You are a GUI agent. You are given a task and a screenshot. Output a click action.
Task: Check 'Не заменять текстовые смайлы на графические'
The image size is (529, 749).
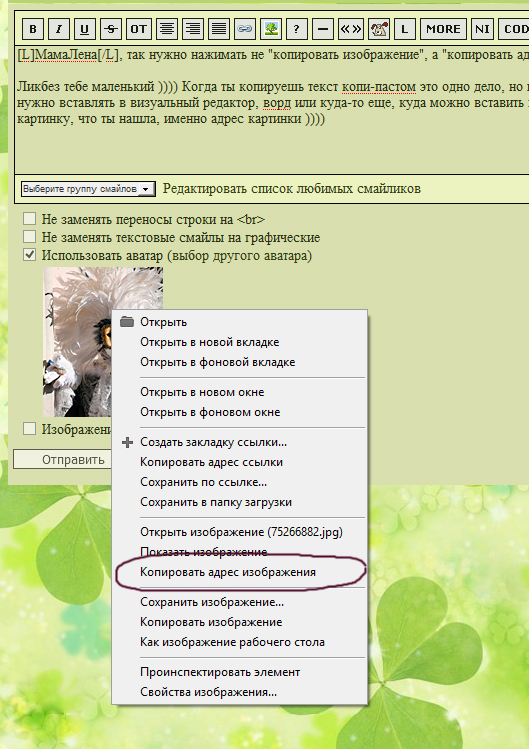point(30,236)
